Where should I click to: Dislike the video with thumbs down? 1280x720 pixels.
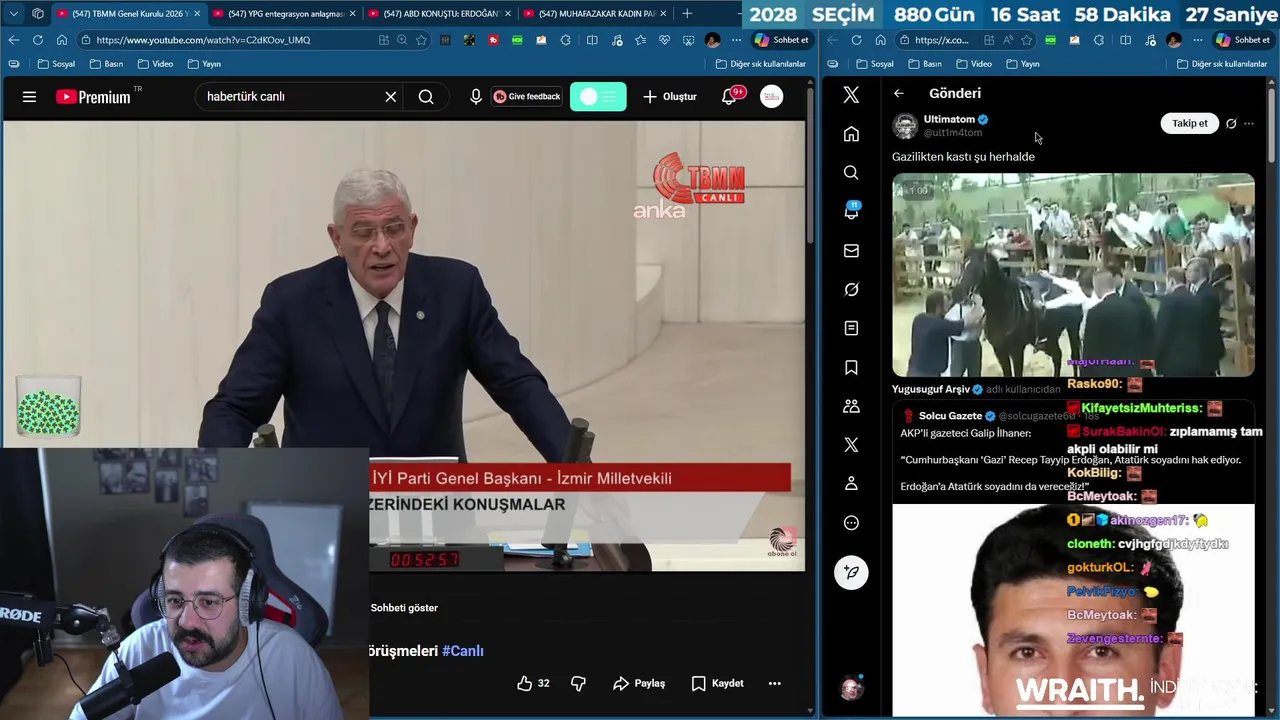pyautogui.click(x=578, y=683)
